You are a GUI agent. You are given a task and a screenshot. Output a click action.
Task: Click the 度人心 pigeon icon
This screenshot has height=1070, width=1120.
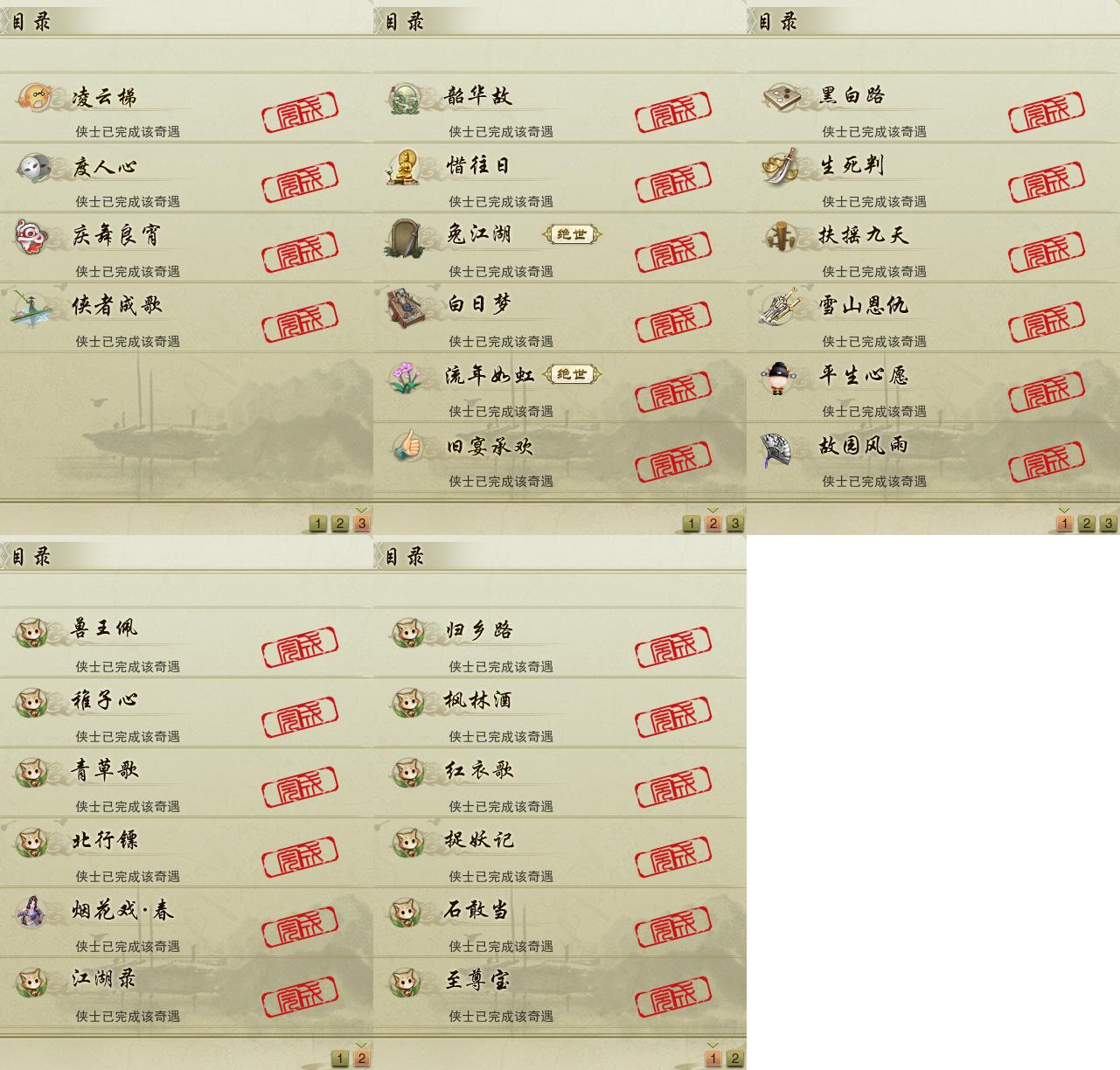[33, 166]
